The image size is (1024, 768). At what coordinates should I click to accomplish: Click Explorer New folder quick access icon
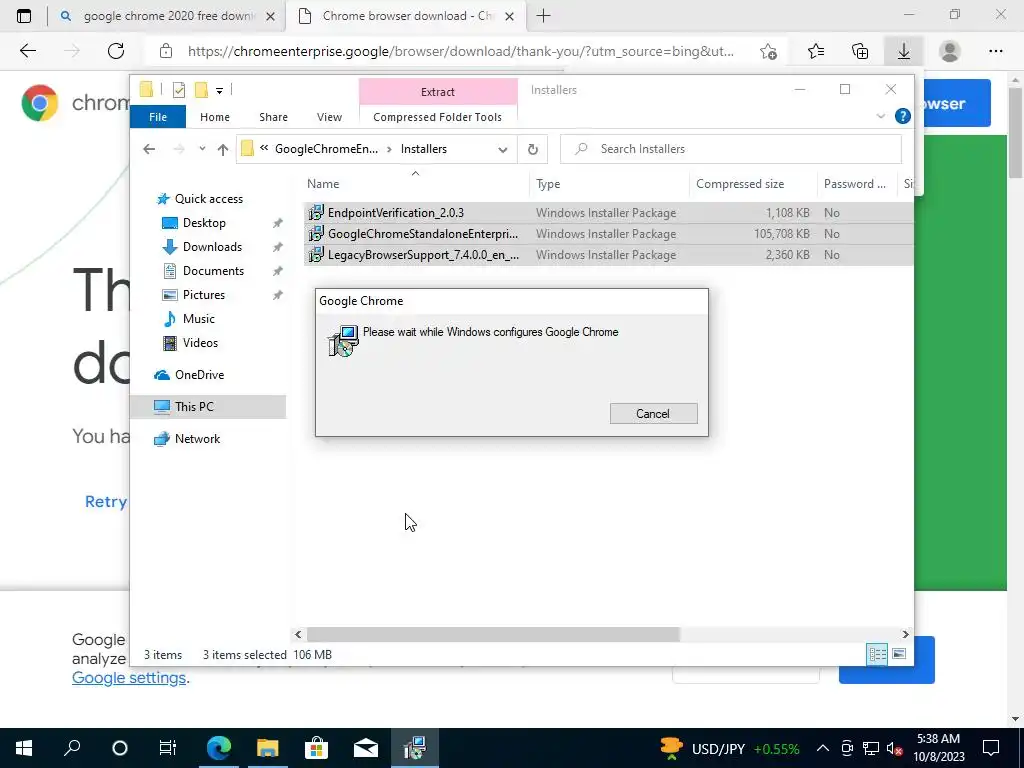click(201, 90)
